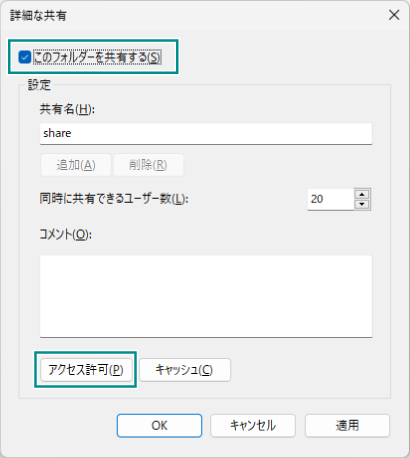The image size is (410, 458).
Task: Click the 適用 apply button
Action: [347, 426]
